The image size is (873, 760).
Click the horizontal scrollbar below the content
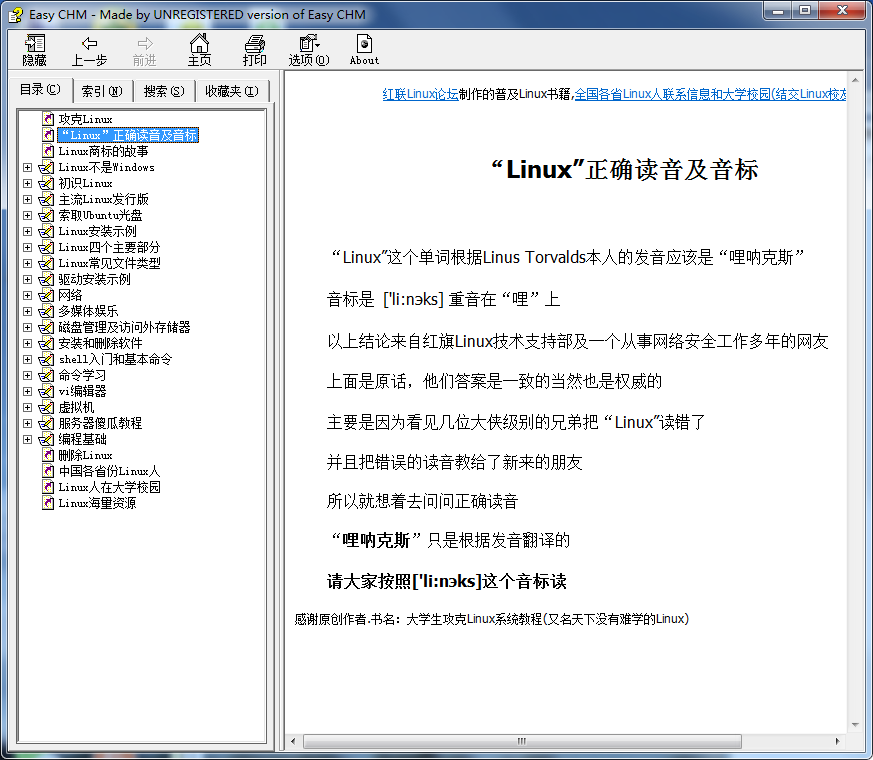point(520,742)
